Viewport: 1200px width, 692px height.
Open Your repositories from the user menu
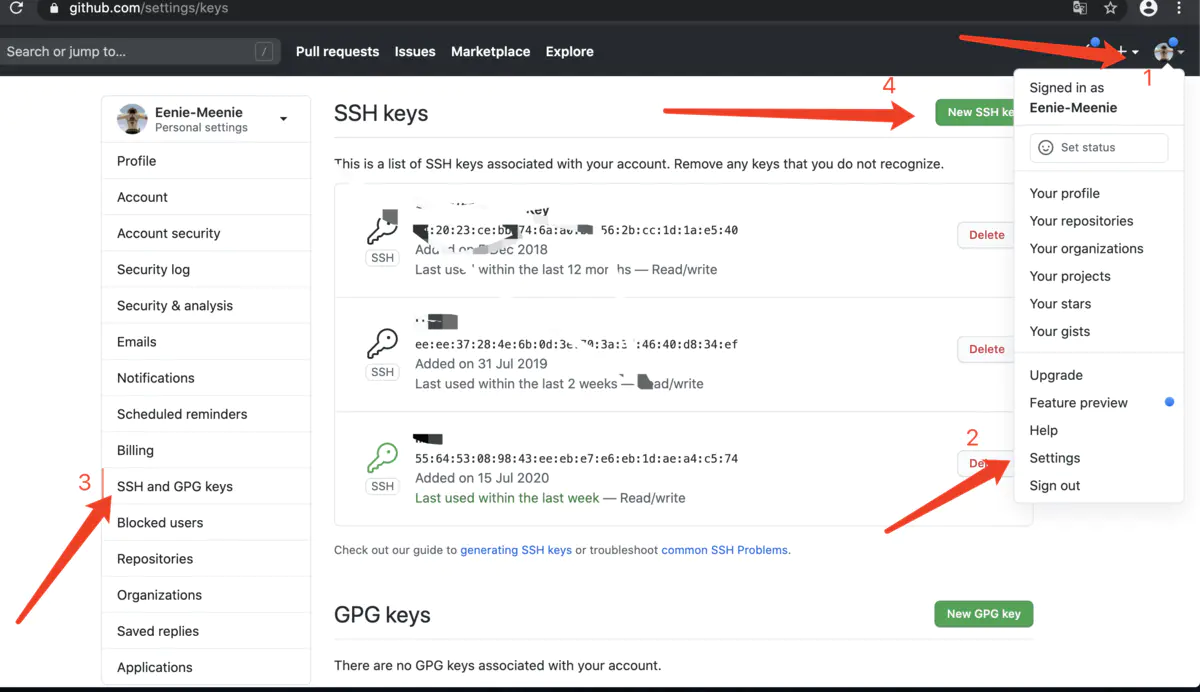coord(1081,221)
